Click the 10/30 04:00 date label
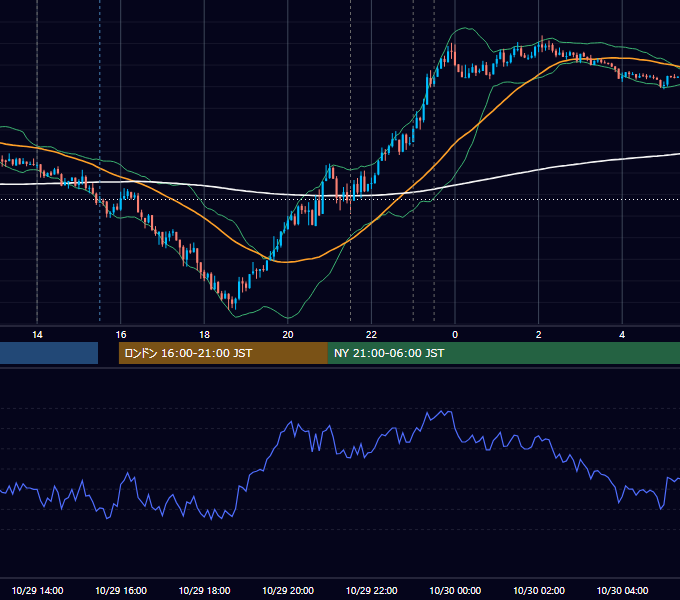 point(622,590)
